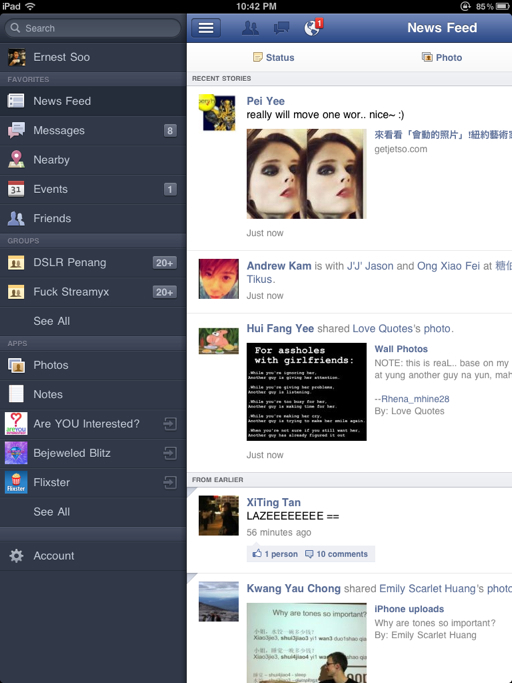The width and height of the screenshot is (512, 683).
Task: Tap the Status button
Action: [274, 57]
